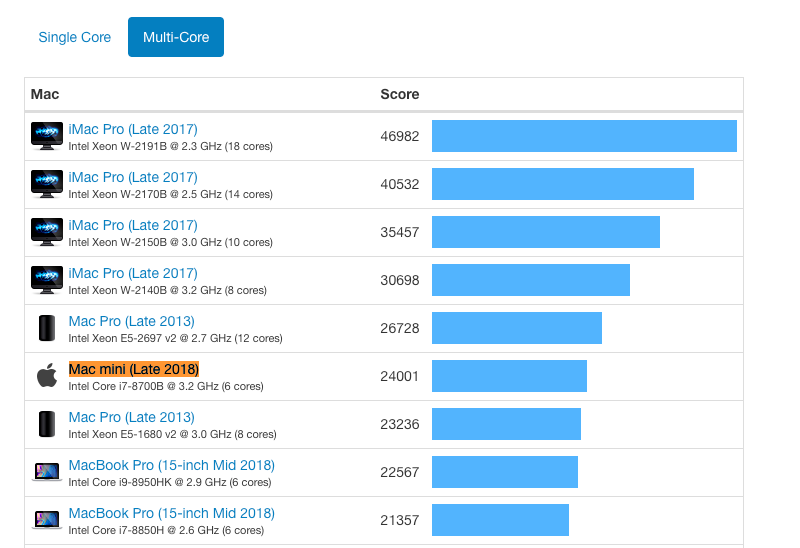Image resolution: width=800 pixels, height=548 pixels.
Task: Click score value 30698
Action: tap(399, 280)
